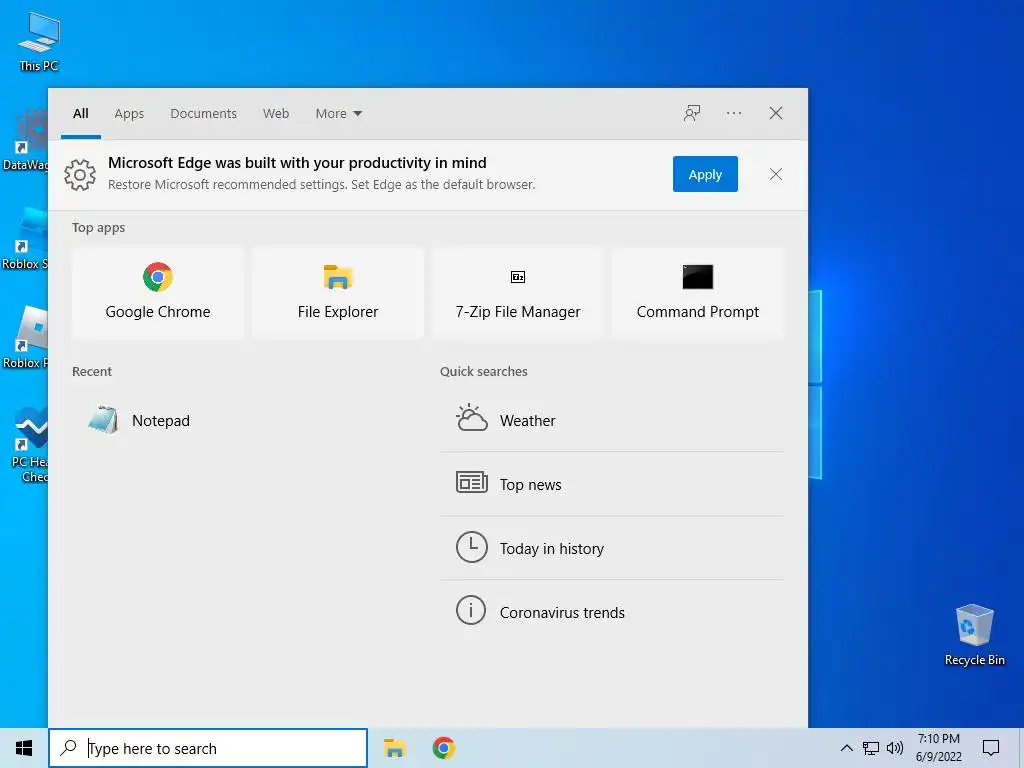Switch to the All tab

81,114
